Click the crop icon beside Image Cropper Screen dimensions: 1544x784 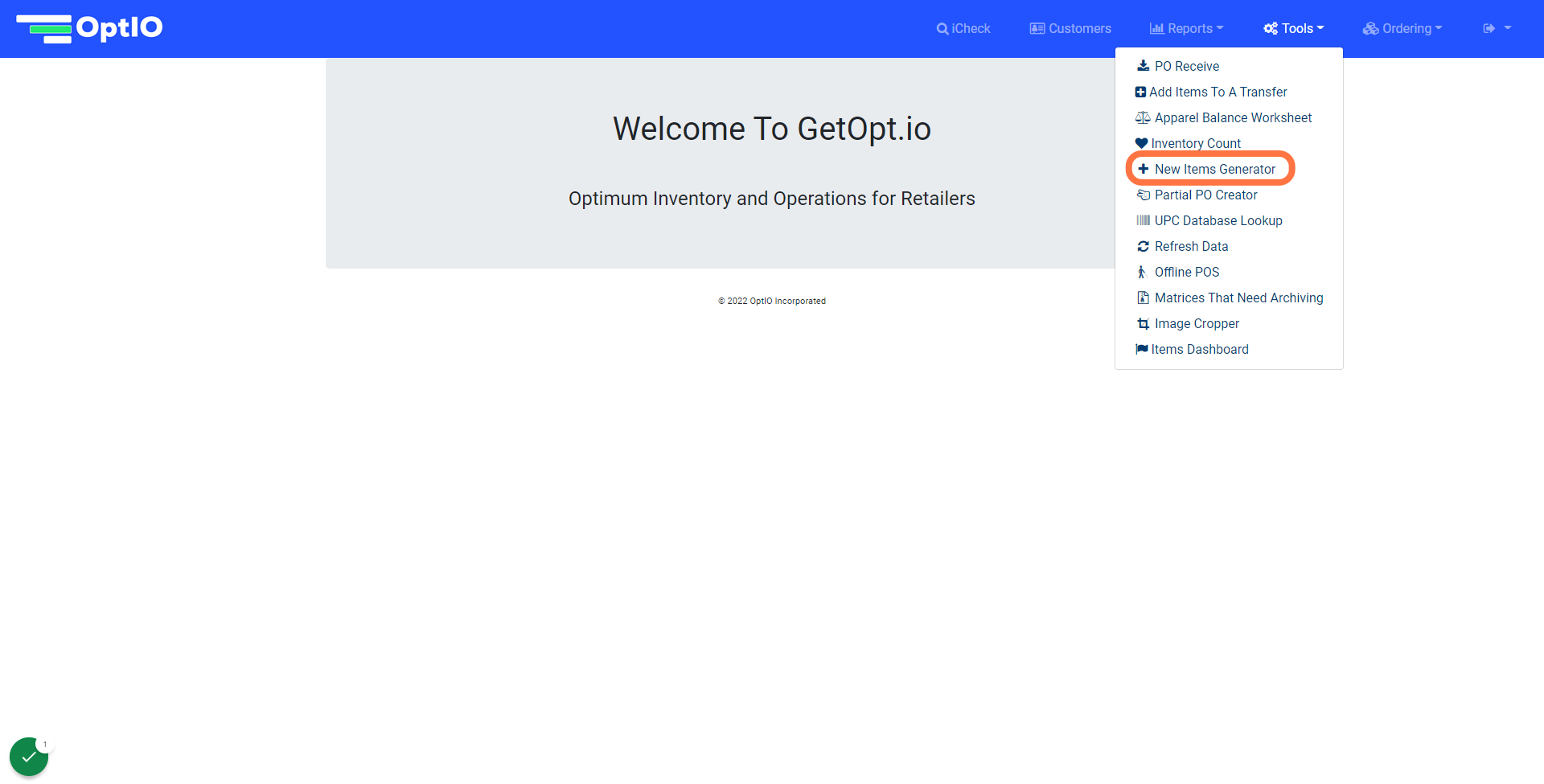click(x=1143, y=323)
